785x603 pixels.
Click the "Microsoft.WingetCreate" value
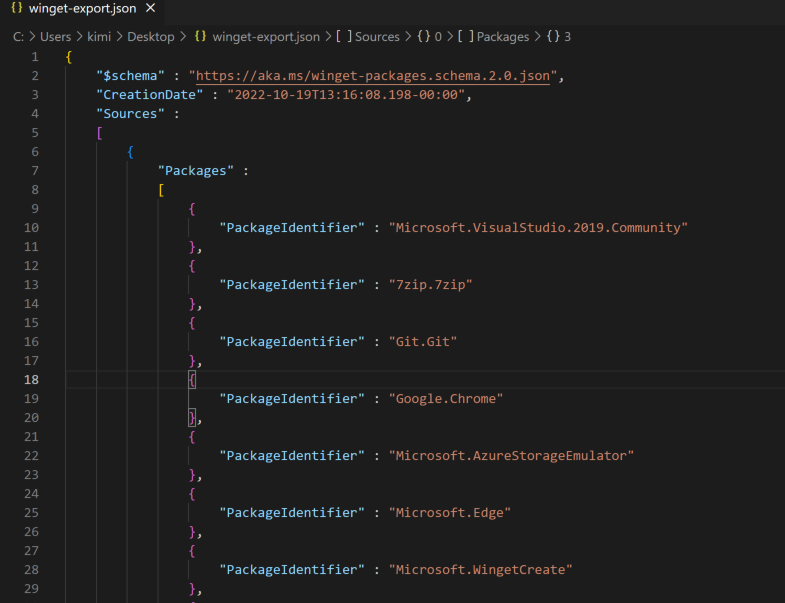481,570
